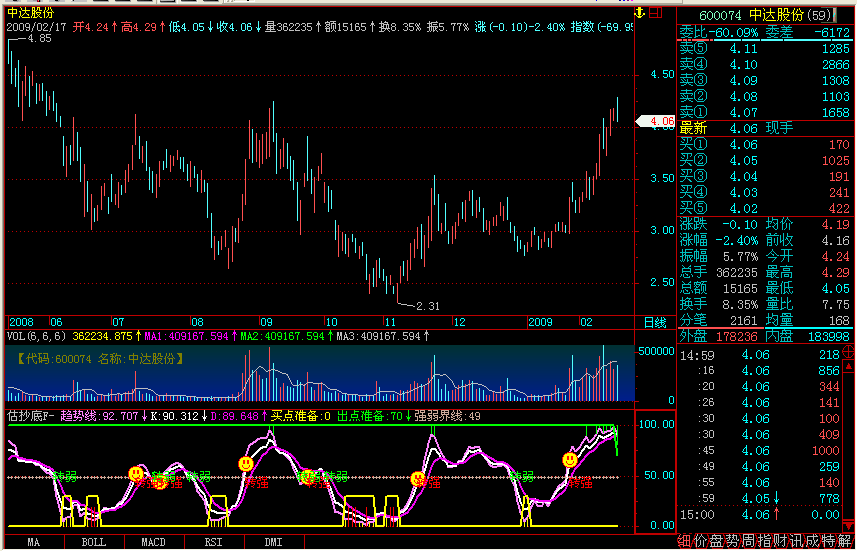Click the smiley buy signal before the 2009/02 rally
This screenshot has height=551, width=857.
click(x=570, y=460)
